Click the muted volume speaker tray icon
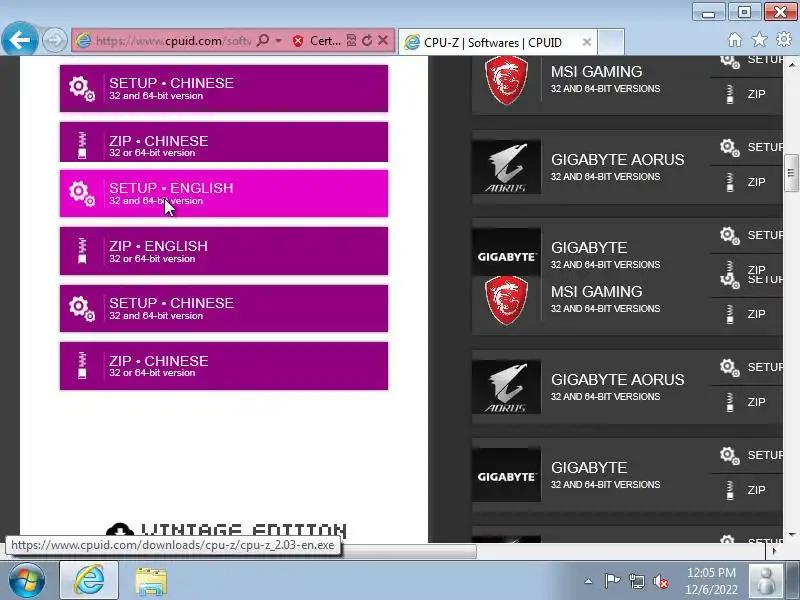Screen dimensions: 800x600 pos(661,581)
